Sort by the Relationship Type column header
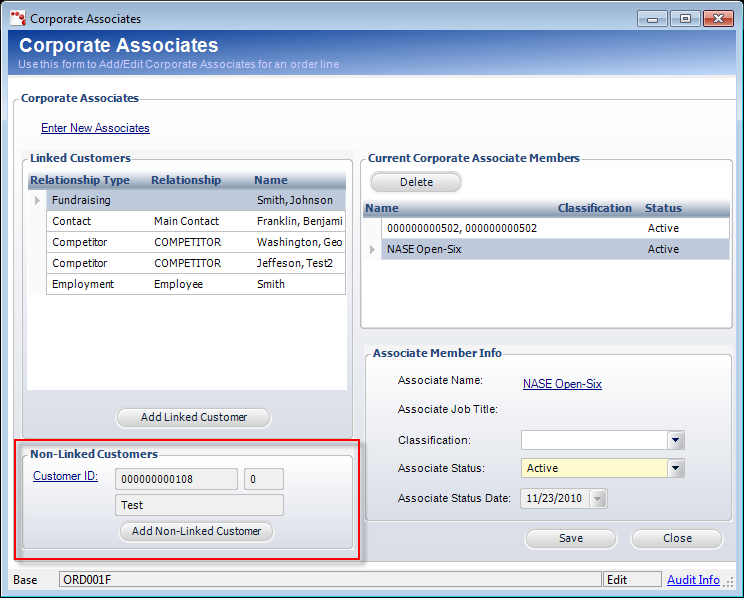 point(80,180)
